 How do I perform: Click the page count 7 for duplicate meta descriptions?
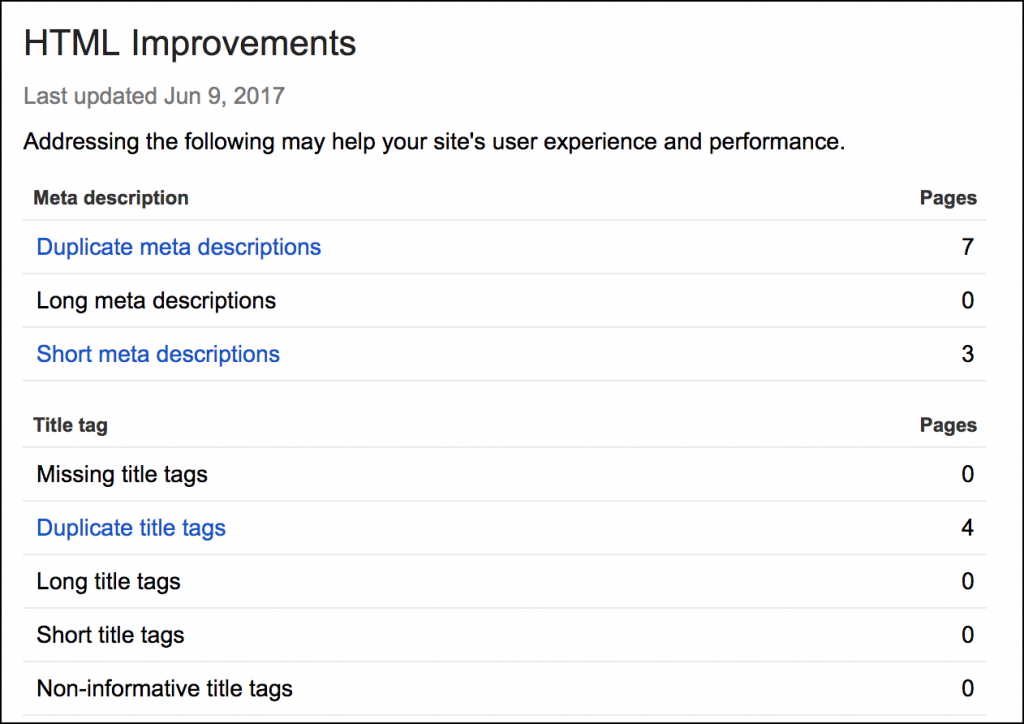(967, 247)
